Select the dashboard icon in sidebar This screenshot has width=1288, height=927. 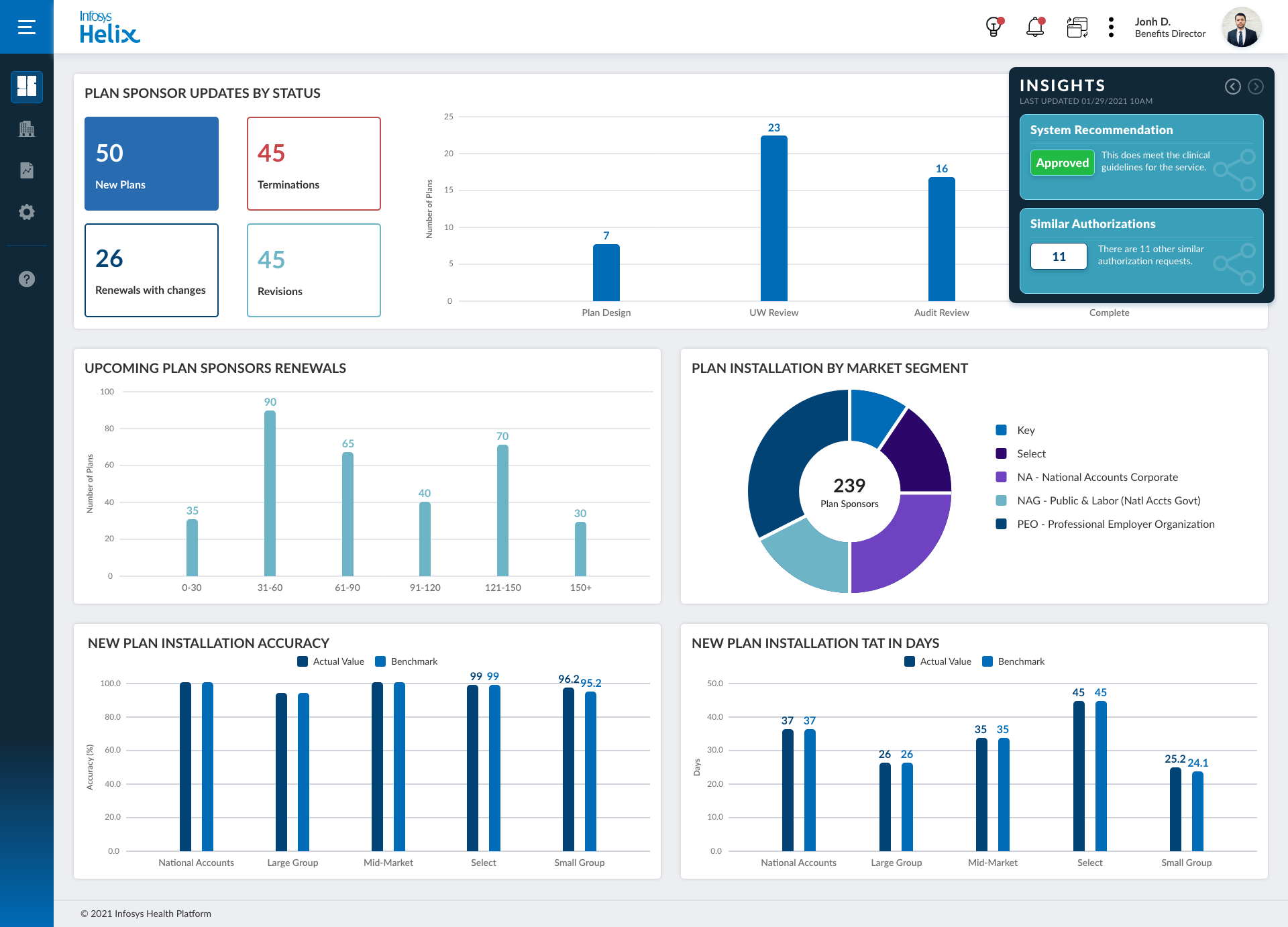click(x=27, y=87)
